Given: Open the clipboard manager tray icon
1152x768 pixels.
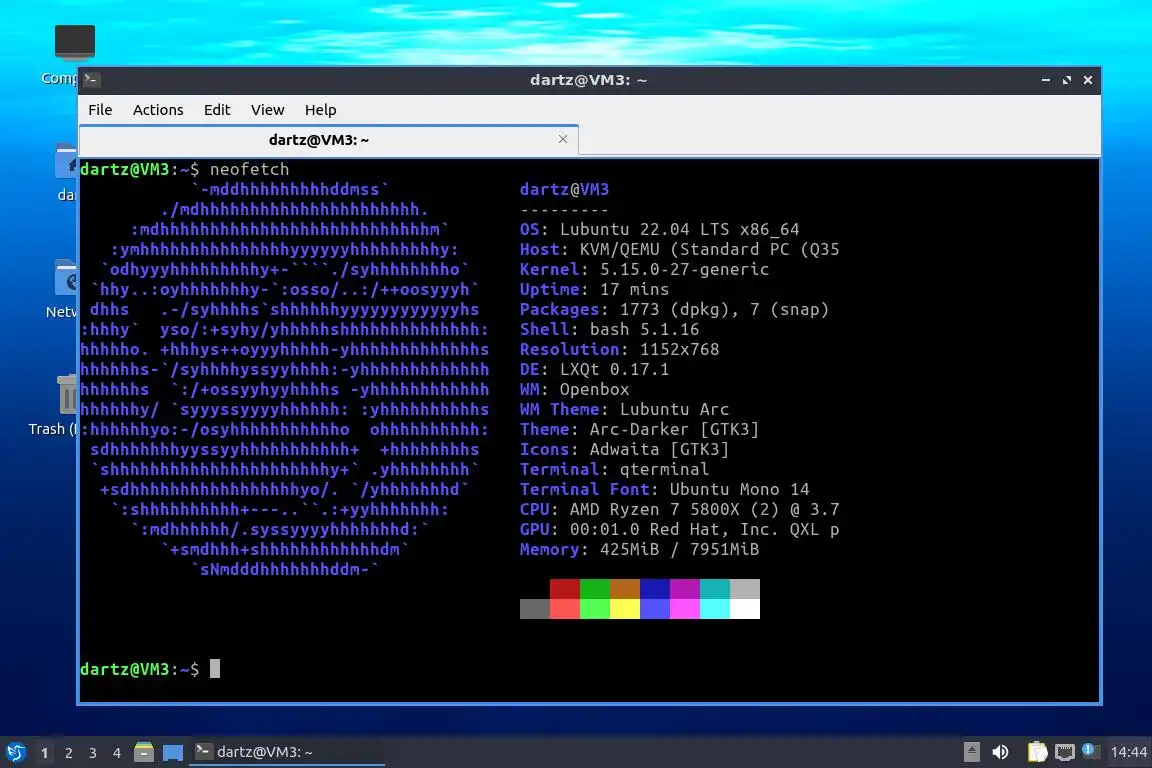Looking at the screenshot, I should pyautogui.click(x=1037, y=751).
